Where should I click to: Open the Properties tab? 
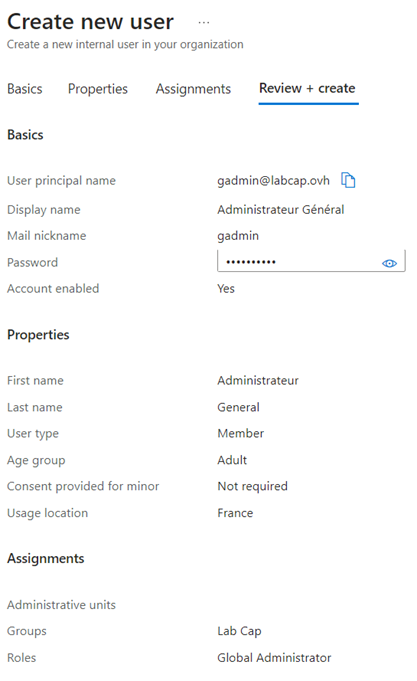click(98, 89)
